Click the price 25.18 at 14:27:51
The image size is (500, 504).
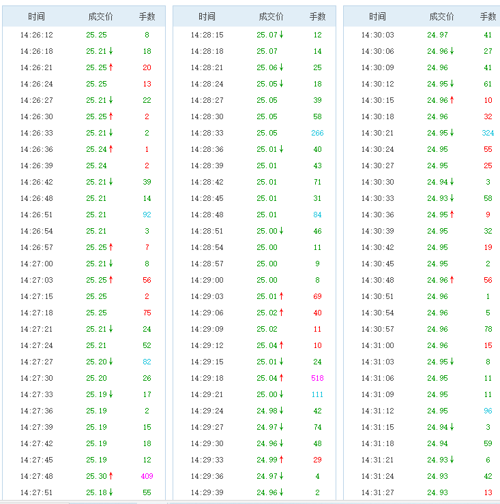96,492
